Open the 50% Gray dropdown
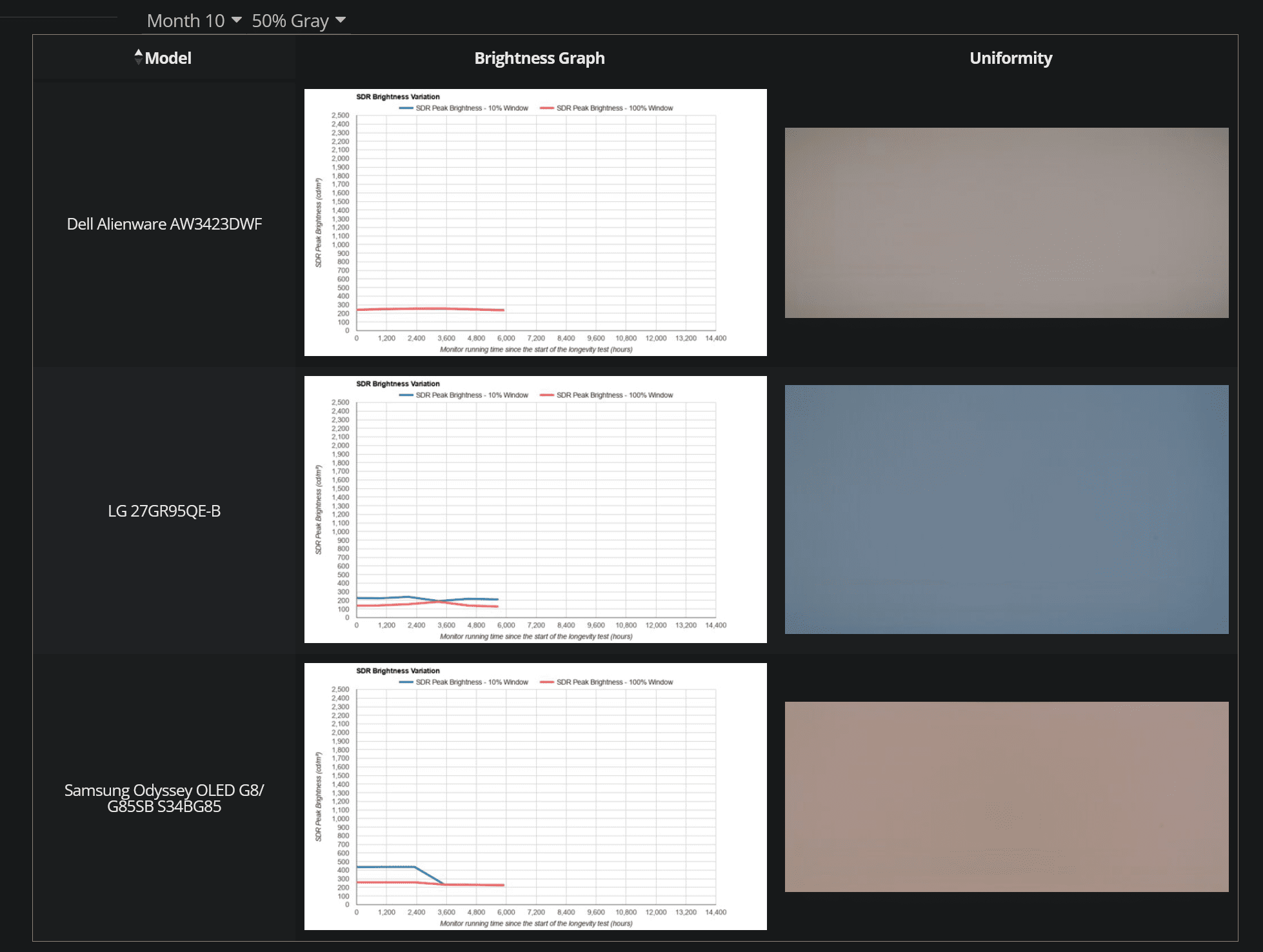 pos(299,21)
